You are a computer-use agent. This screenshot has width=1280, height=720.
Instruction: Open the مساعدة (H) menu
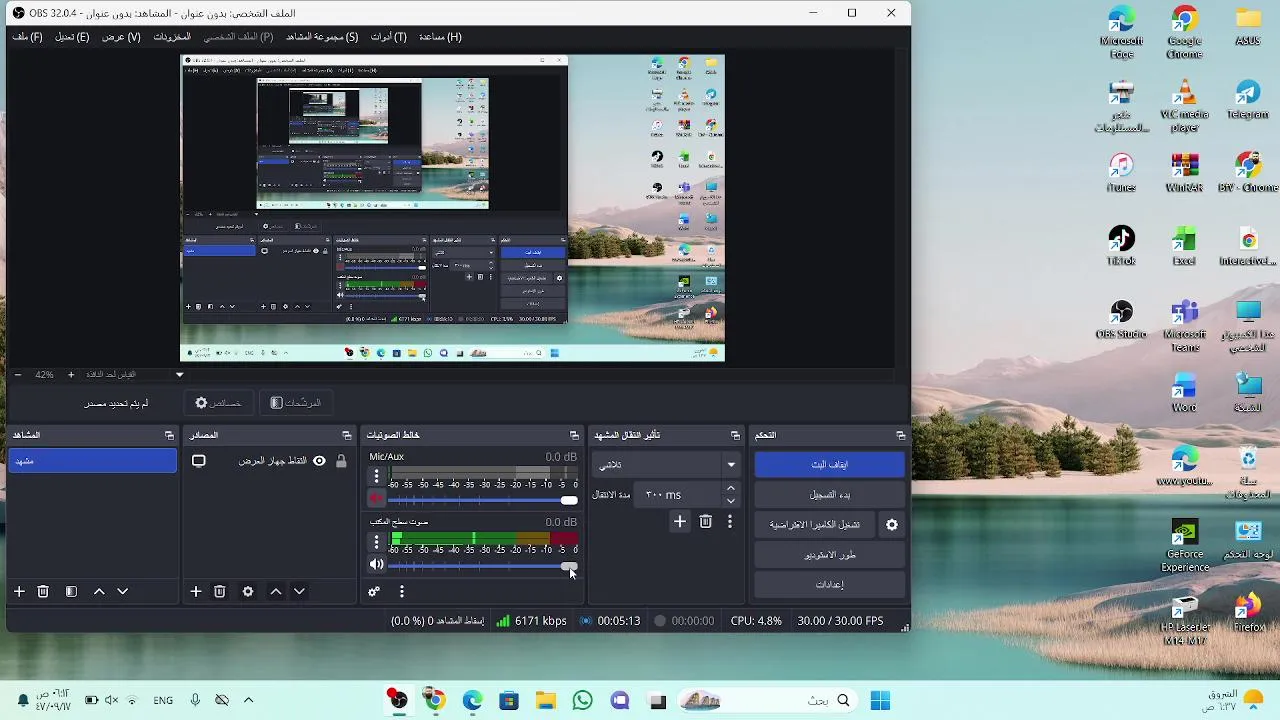coord(439,37)
